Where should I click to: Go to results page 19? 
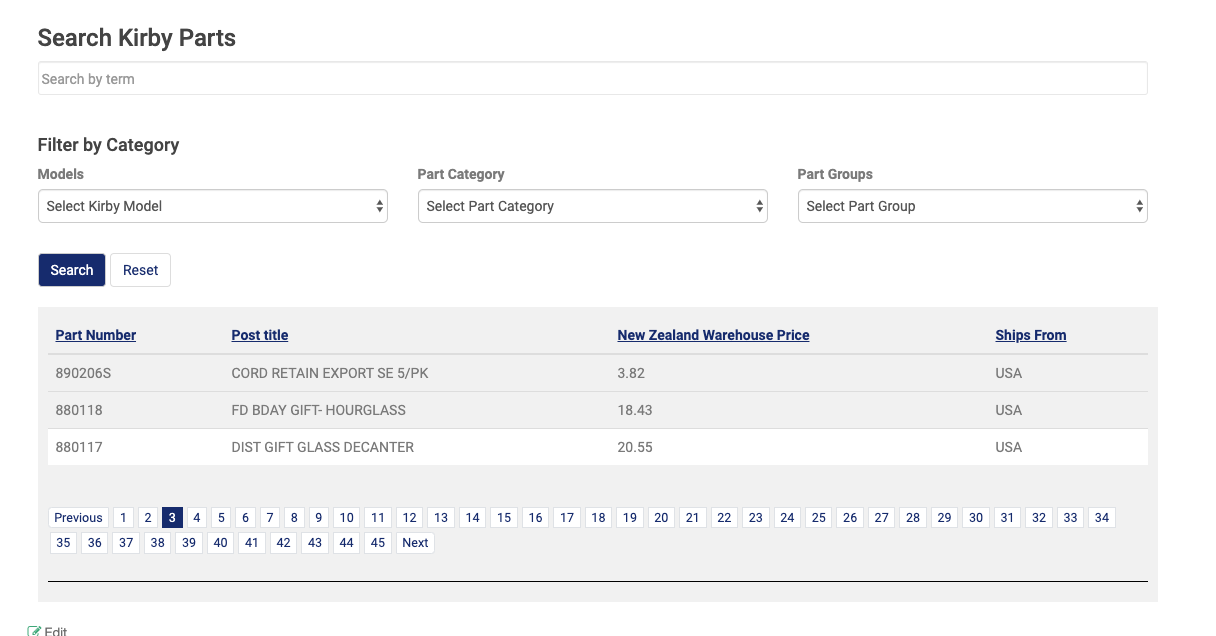click(x=629, y=517)
